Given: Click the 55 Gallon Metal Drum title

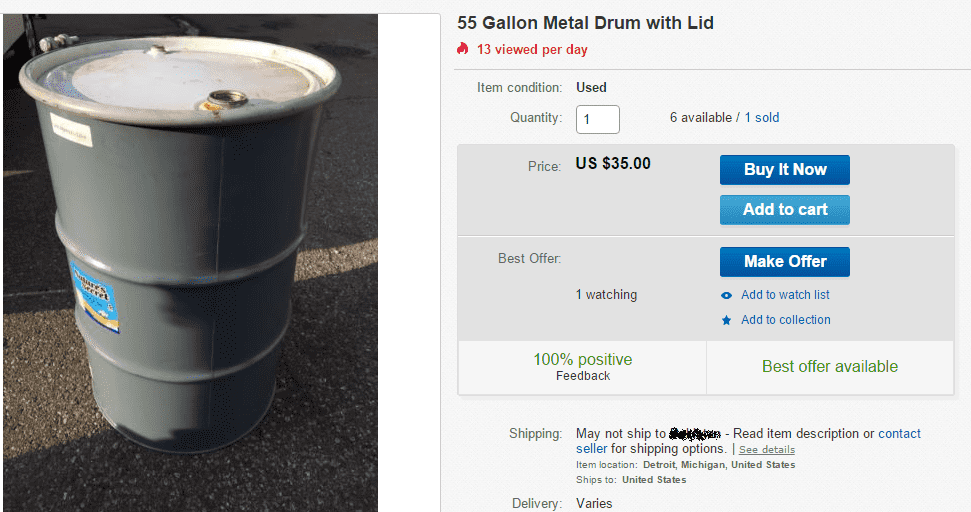Looking at the screenshot, I should coord(585,23).
